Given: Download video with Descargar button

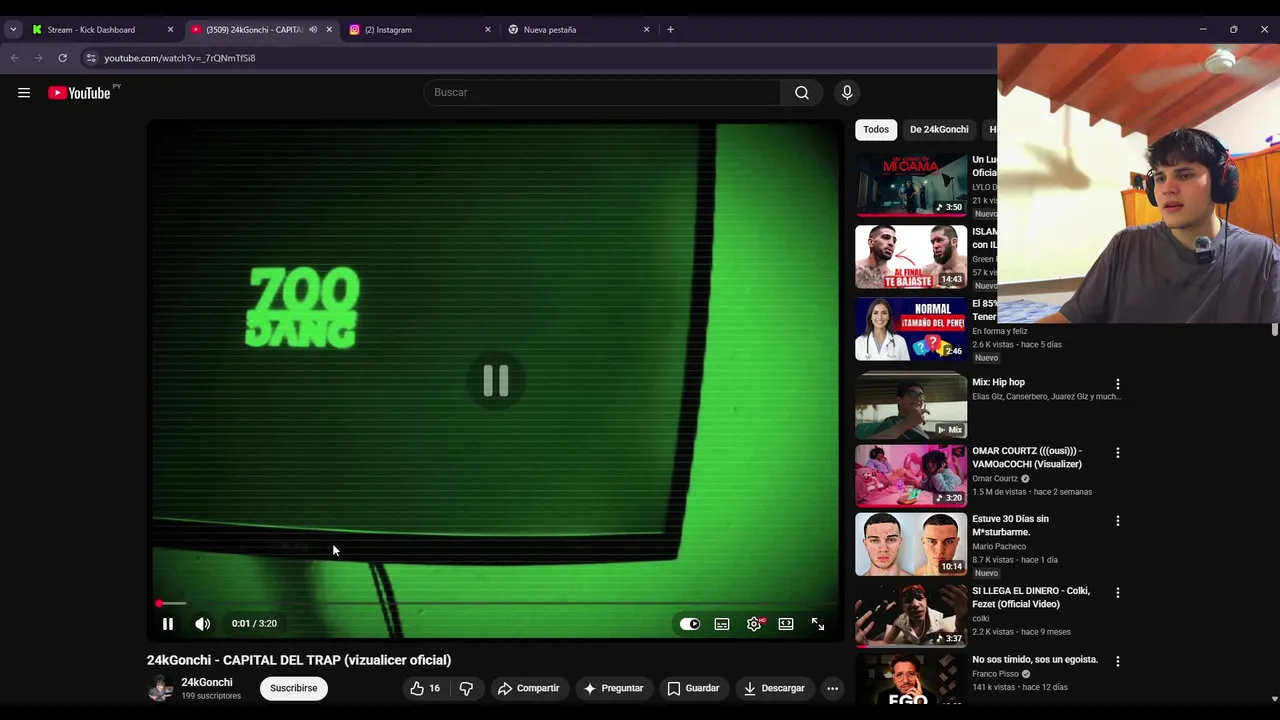Looking at the screenshot, I should click(x=774, y=688).
